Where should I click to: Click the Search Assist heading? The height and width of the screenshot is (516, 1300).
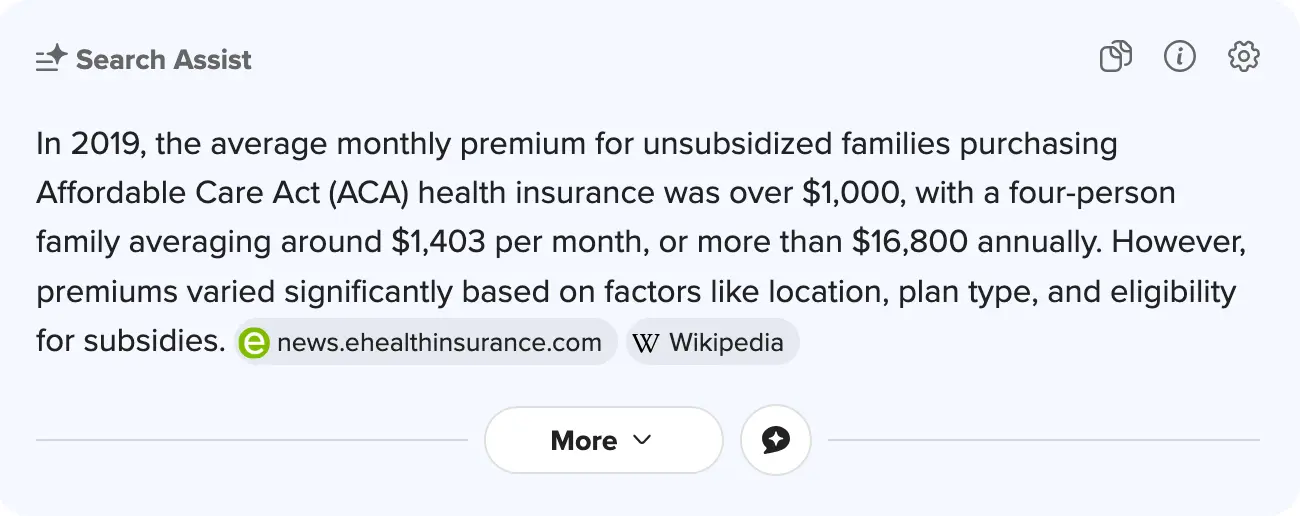pos(164,60)
